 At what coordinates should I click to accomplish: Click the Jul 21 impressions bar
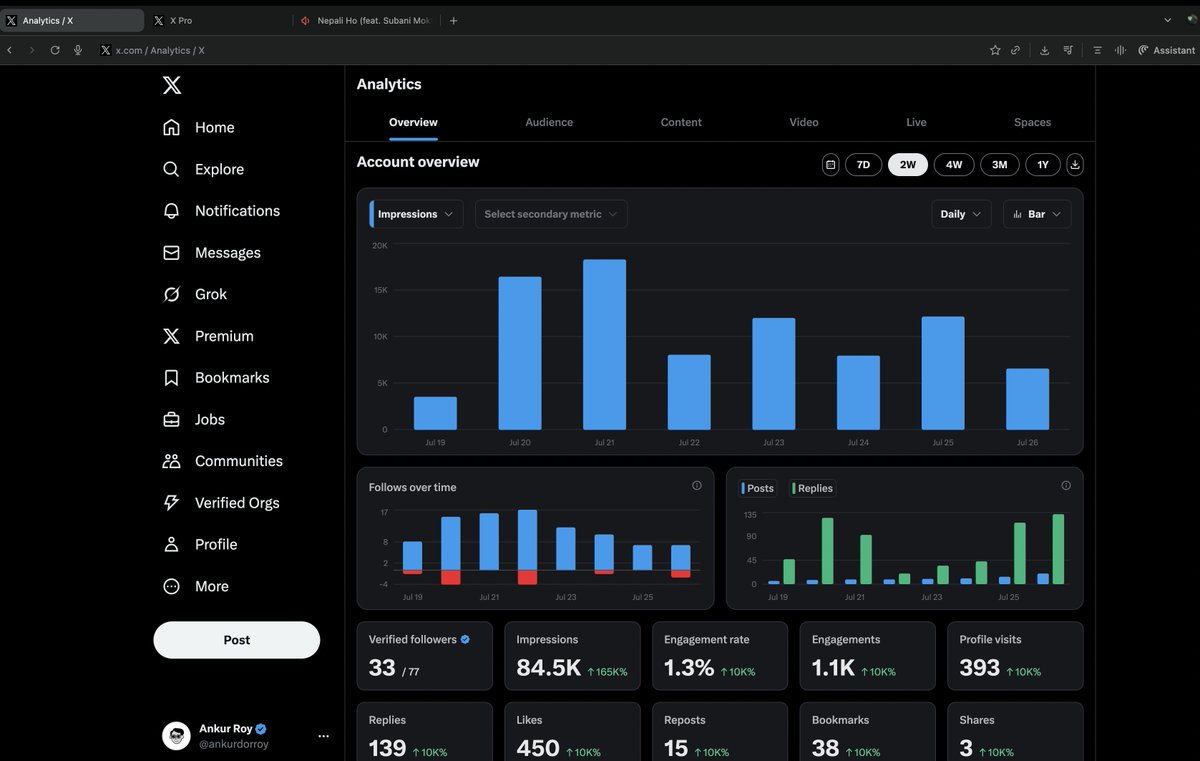tap(604, 345)
